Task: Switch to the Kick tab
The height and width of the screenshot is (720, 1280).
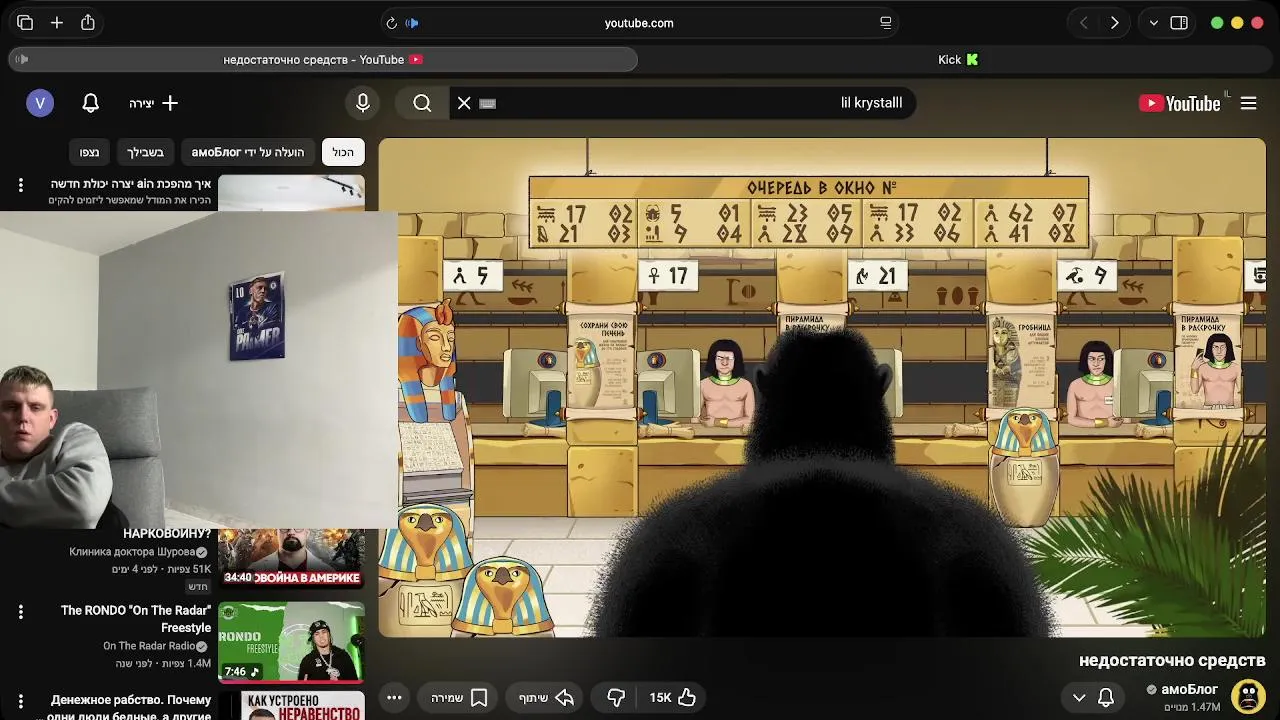Action: coord(958,59)
